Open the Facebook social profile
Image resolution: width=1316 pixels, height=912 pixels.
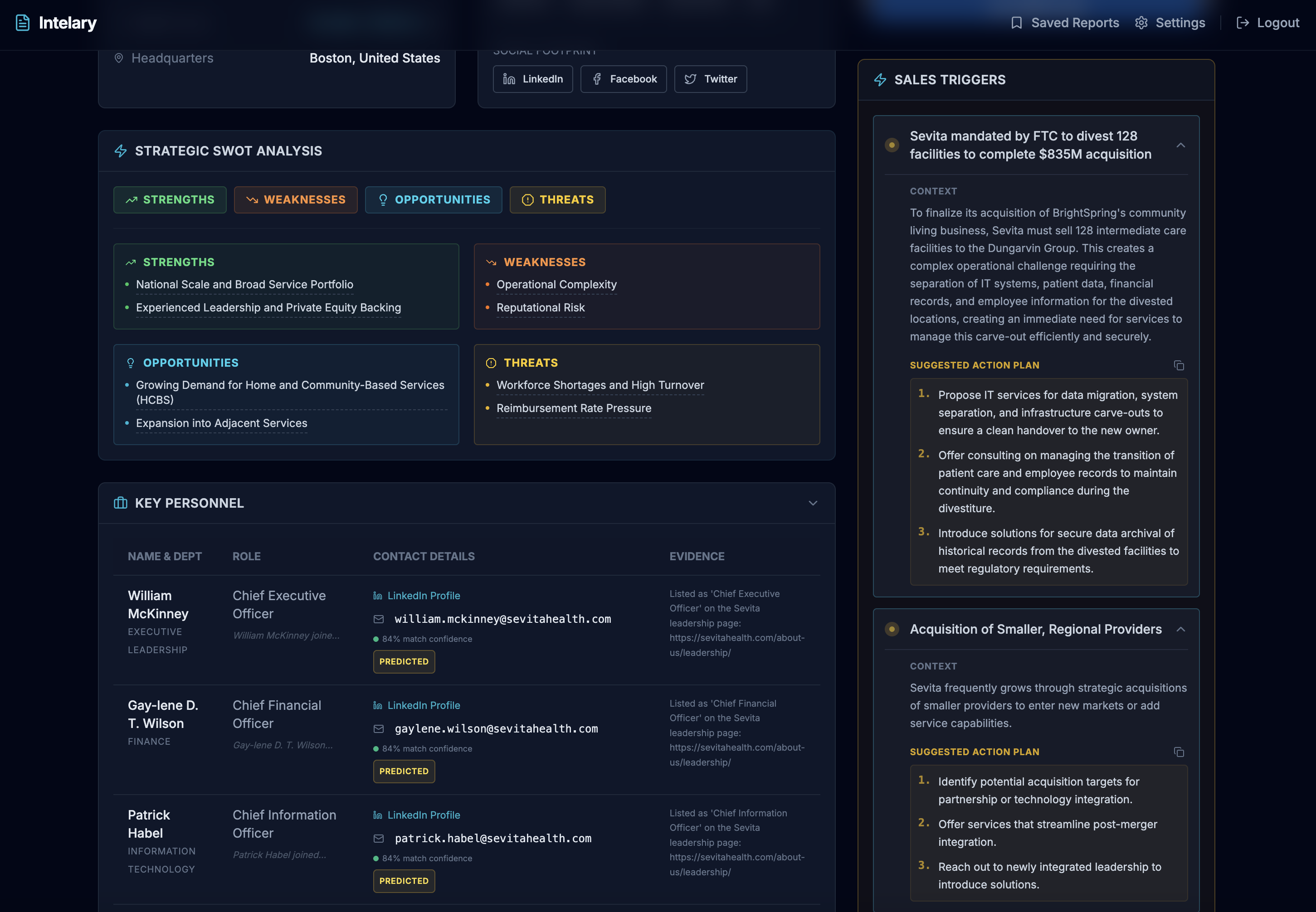tap(623, 79)
